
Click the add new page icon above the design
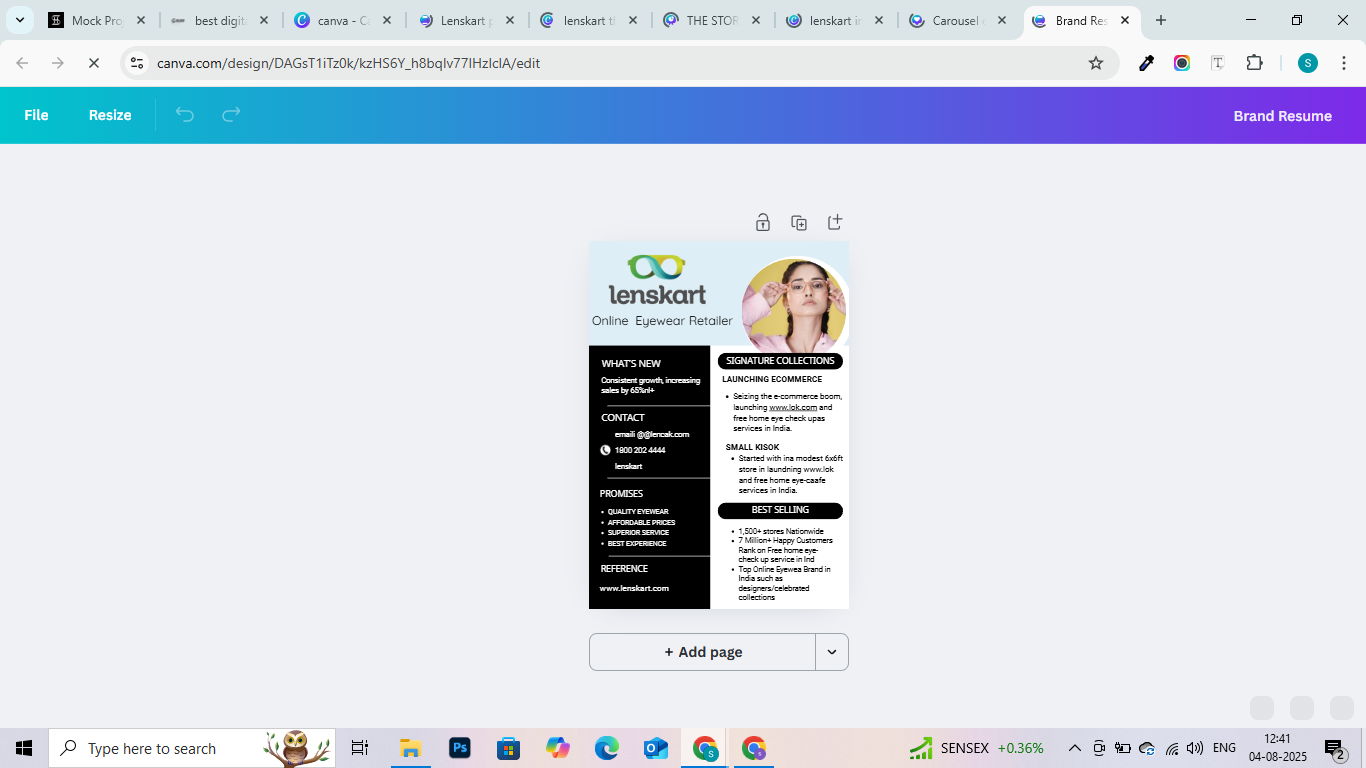[x=835, y=222]
